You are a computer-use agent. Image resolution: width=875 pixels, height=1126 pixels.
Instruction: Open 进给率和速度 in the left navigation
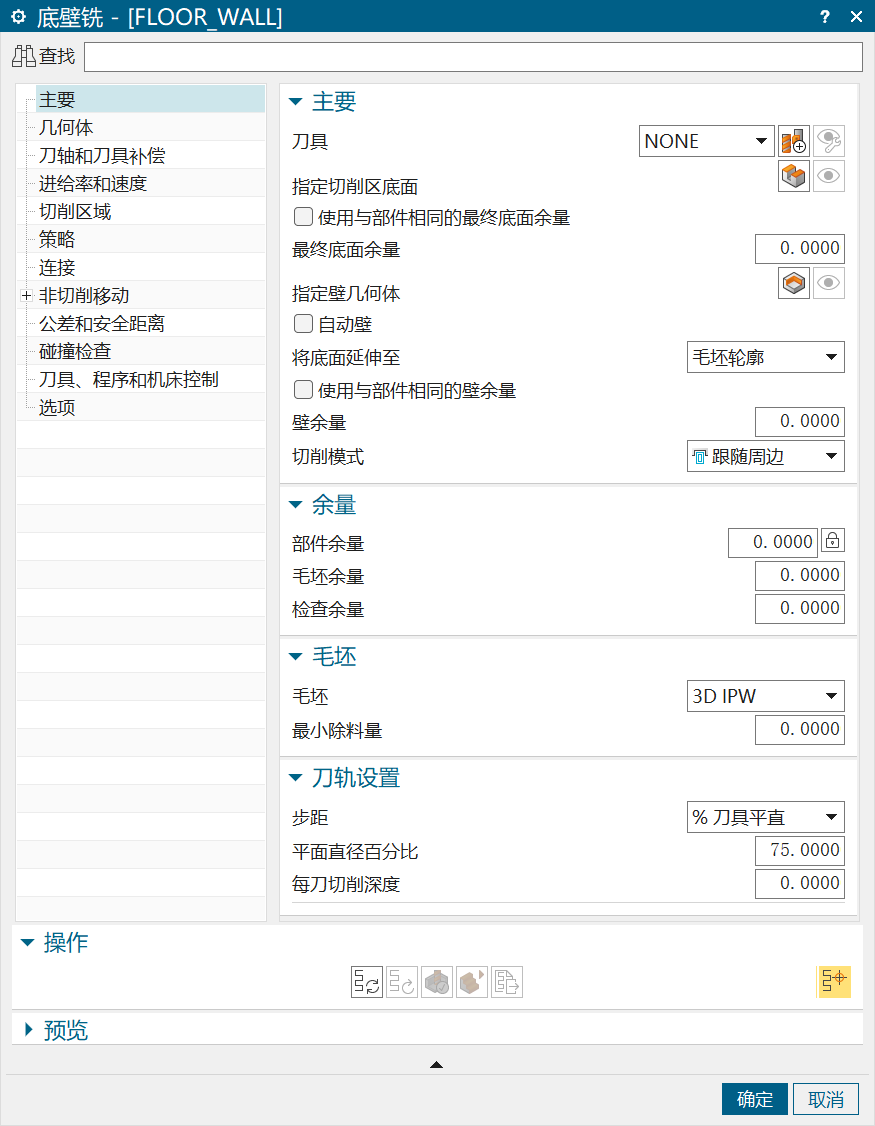tap(93, 184)
